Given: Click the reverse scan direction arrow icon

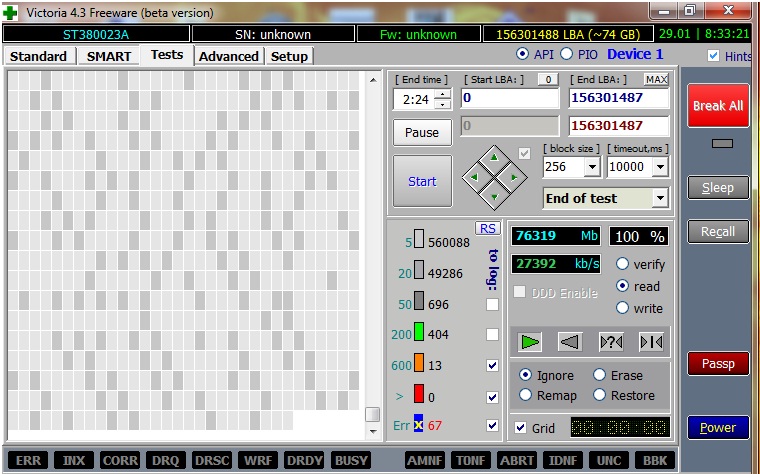Looking at the screenshot, I should click(570, 342).
